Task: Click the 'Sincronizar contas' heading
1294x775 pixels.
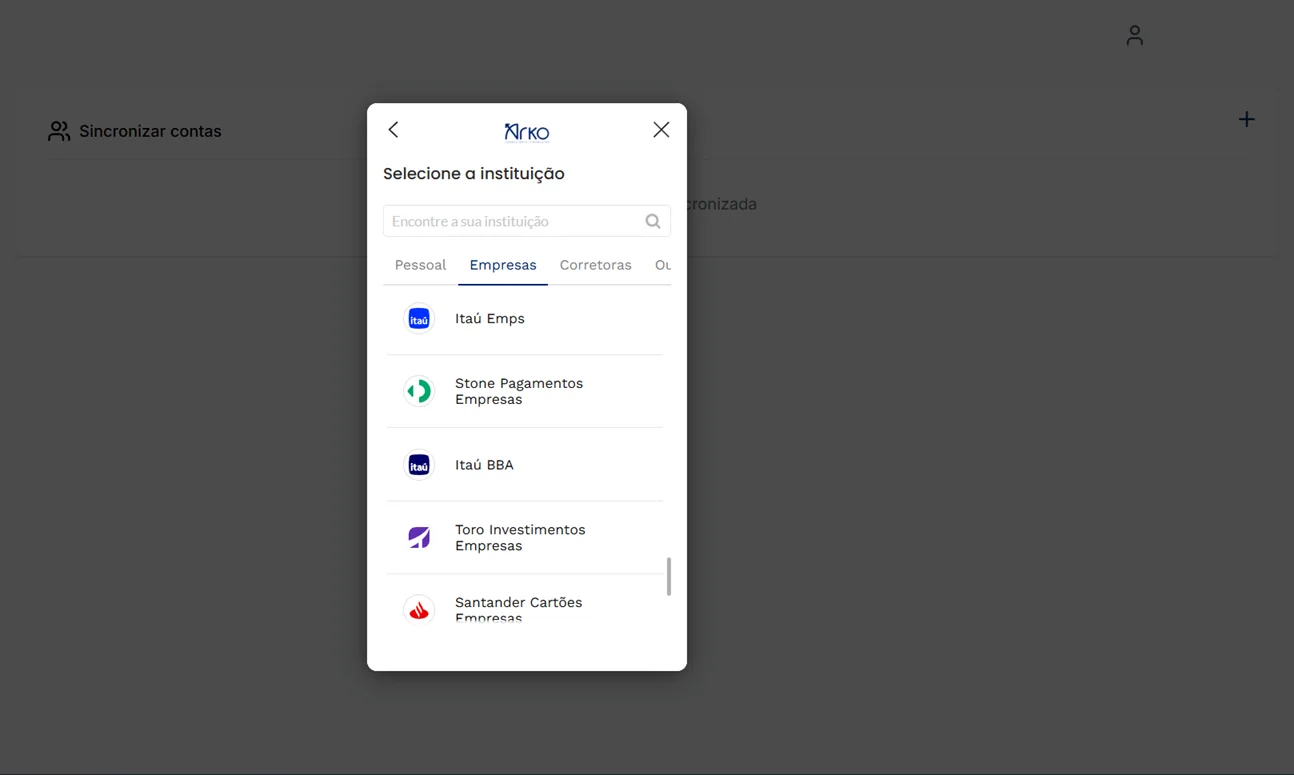Action: 150,131
